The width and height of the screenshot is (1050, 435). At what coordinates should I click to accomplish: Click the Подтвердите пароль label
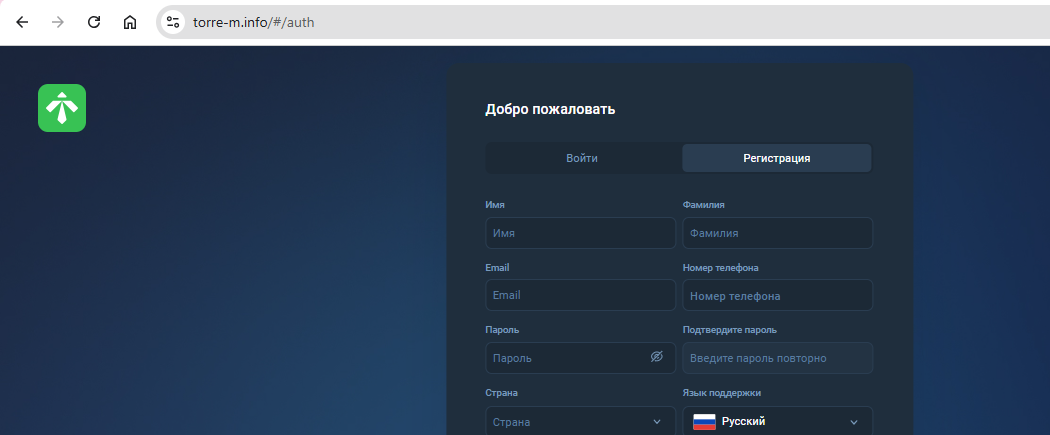pyautogui.click(x=730, y=330)
